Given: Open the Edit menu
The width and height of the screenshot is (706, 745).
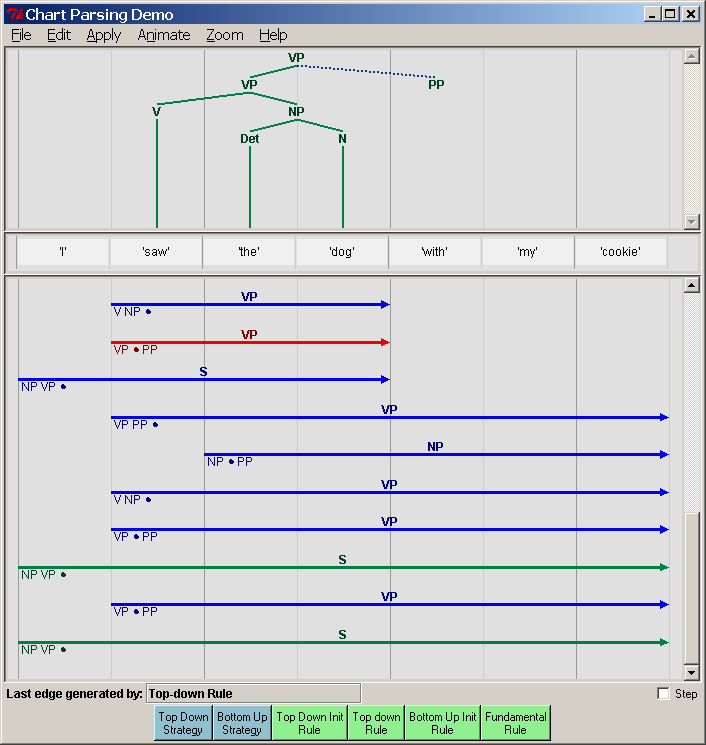Looking at the screenshot, I should (x=59, y=35).
